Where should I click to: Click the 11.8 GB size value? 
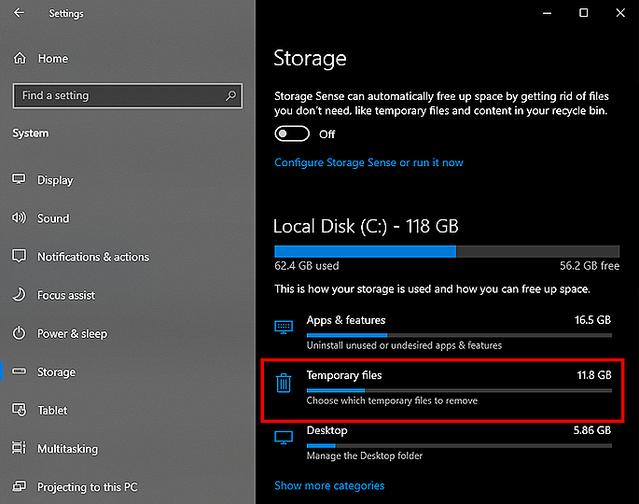(x=594, y=375)
